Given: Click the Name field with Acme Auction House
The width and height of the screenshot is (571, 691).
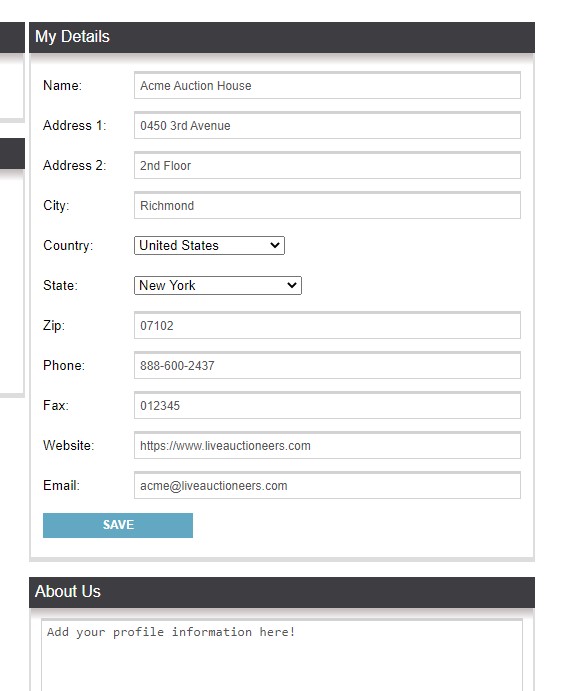Looking at the screenshot, I should point(327,85).
